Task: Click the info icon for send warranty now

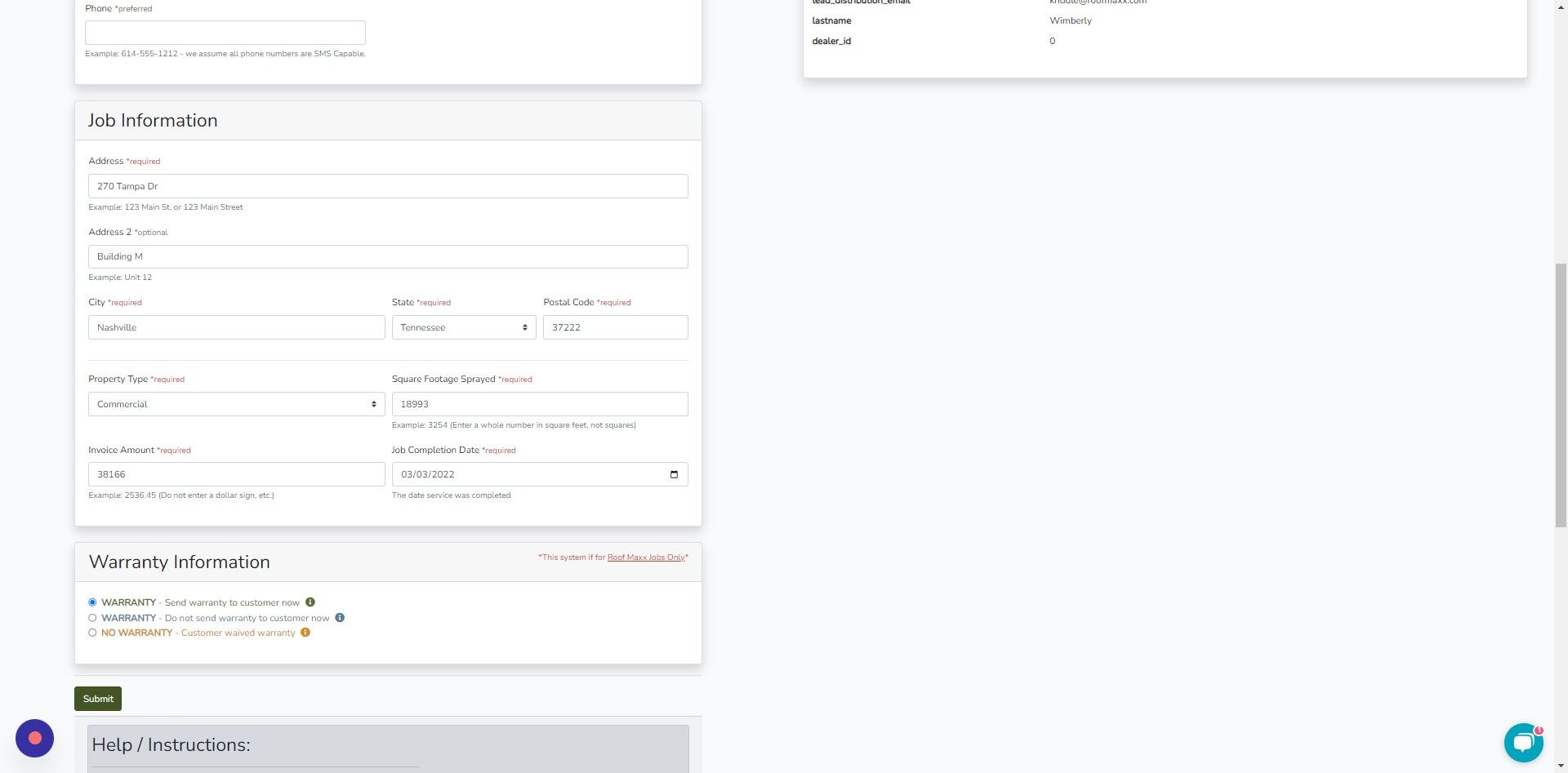Action: coord(310,602)
